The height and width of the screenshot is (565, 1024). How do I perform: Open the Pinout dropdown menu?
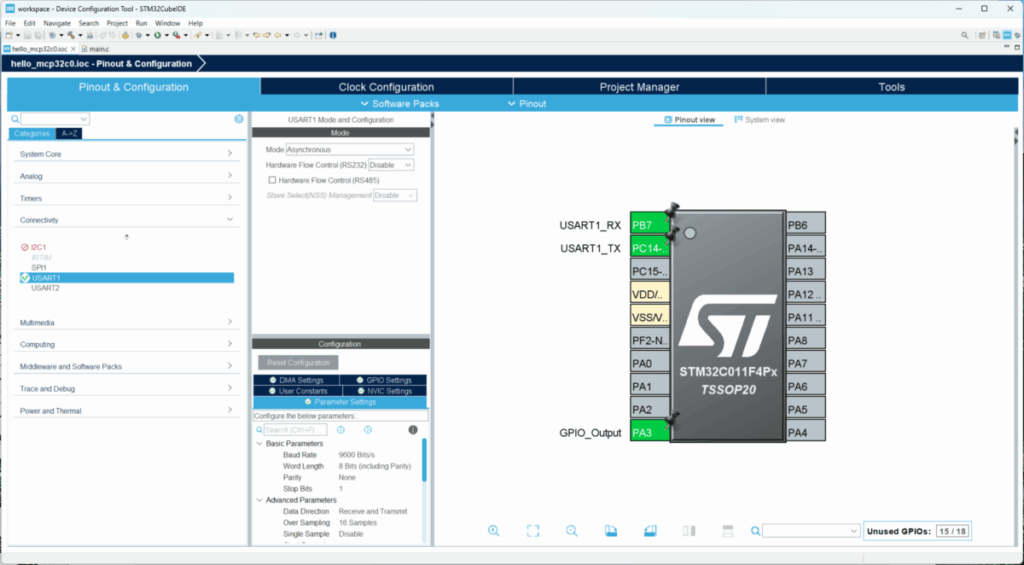point(527,104)
